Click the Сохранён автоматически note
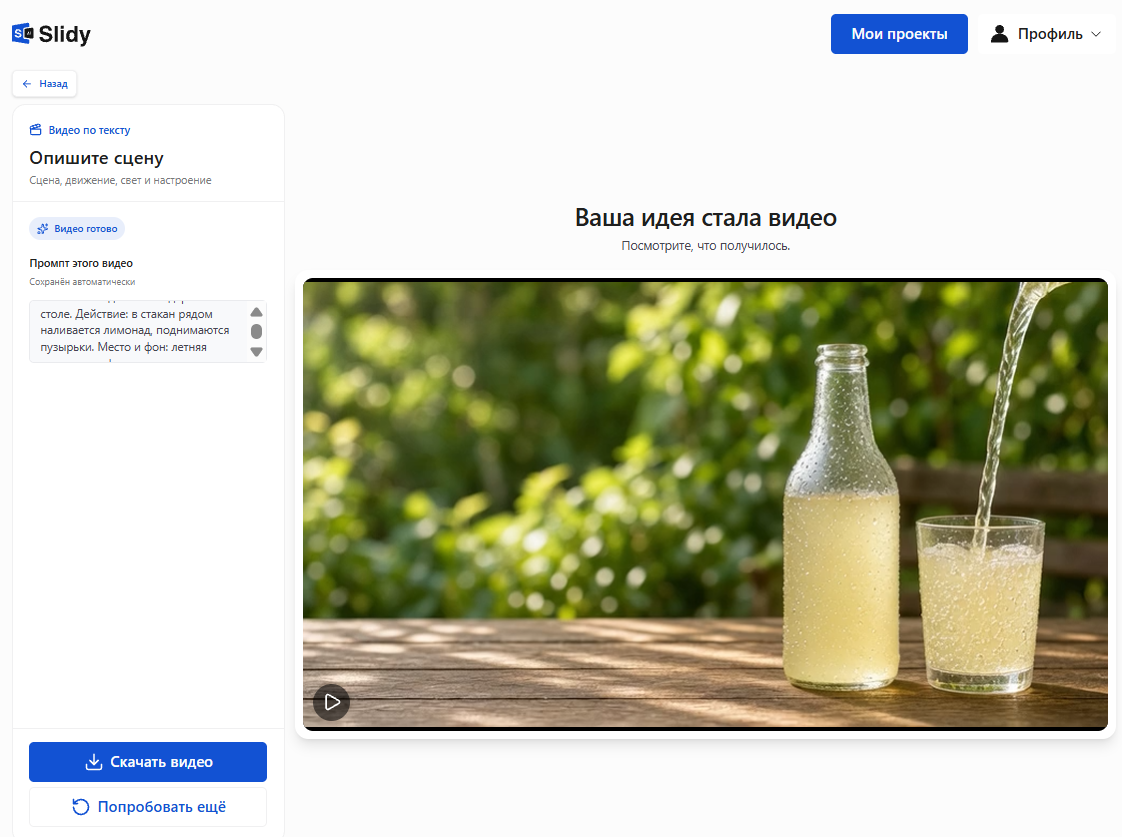 [82, 282]
